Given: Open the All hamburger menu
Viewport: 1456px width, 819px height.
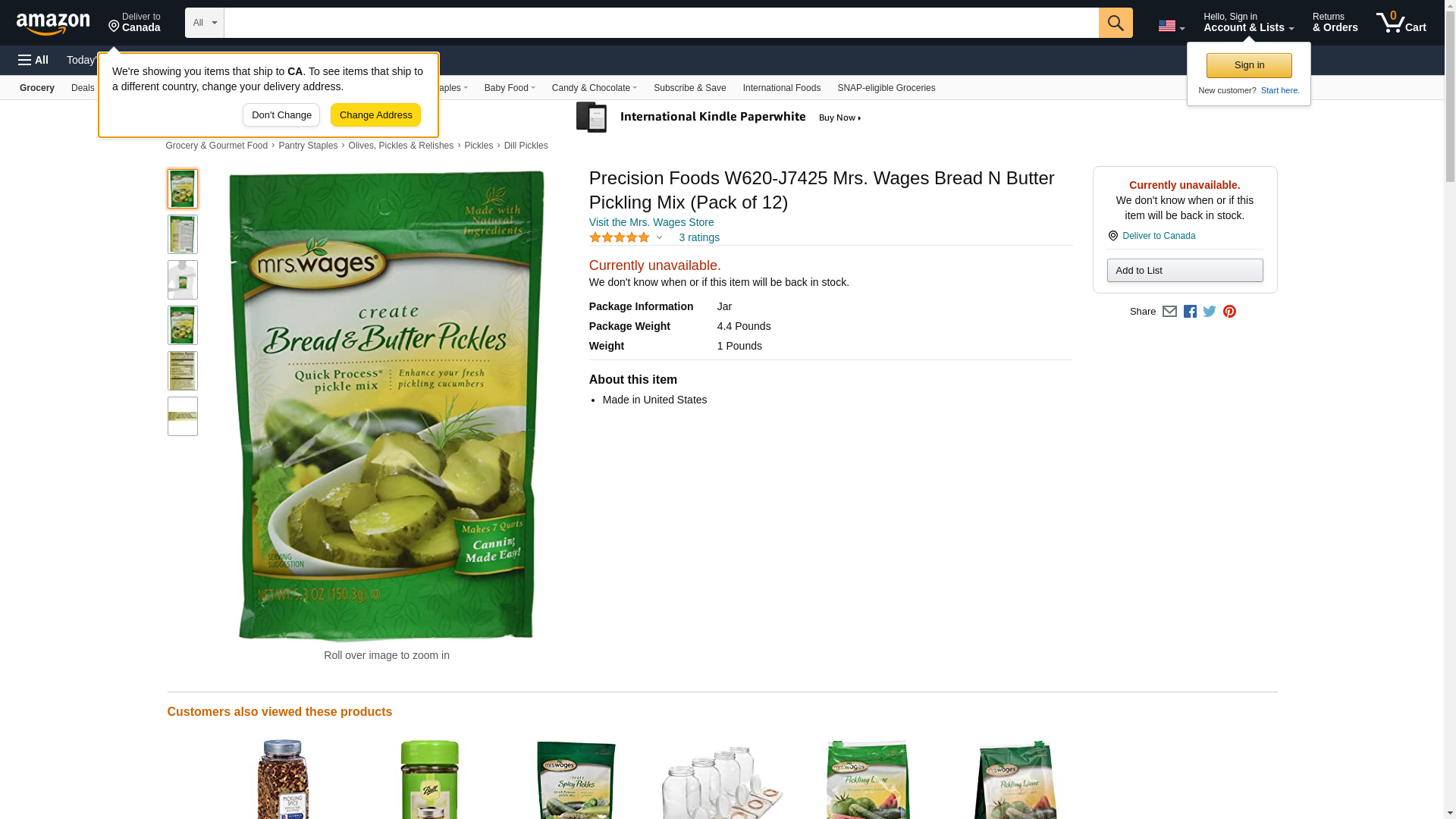Looking at the screenshot, I should [33, 60].
